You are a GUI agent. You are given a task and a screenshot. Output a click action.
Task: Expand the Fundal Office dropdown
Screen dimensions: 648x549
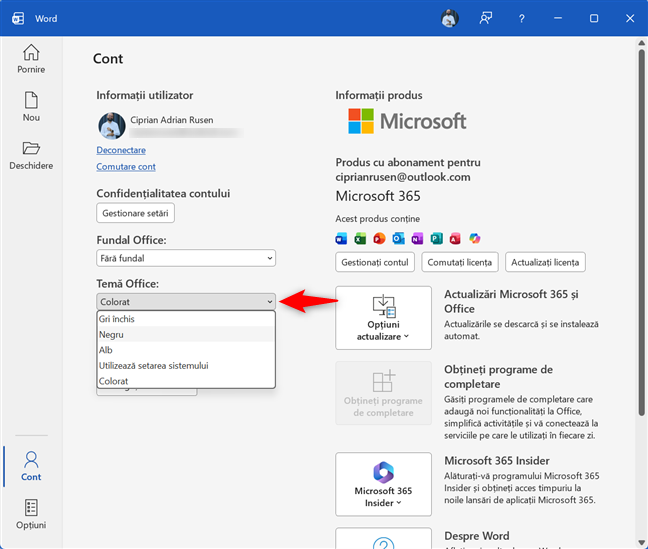point(186,258)
